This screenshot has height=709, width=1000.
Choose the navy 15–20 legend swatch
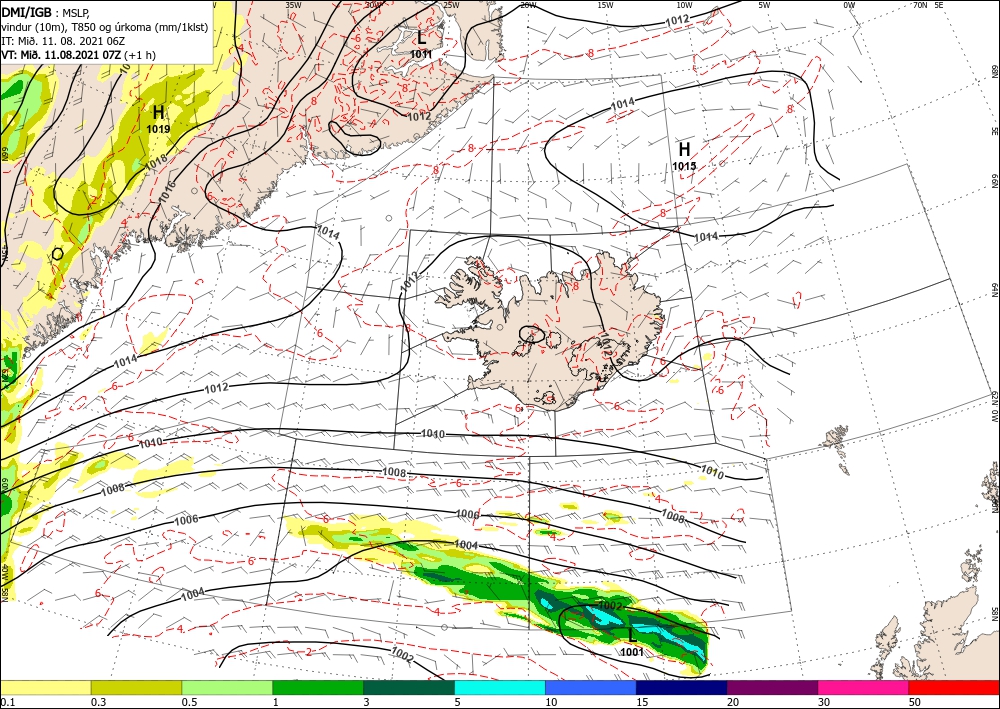[682, 687]
